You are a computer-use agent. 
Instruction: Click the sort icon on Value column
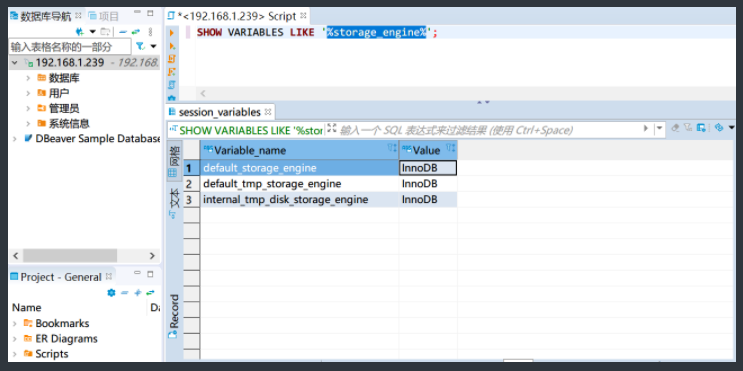pyautogui.click(x=450, y=148)
